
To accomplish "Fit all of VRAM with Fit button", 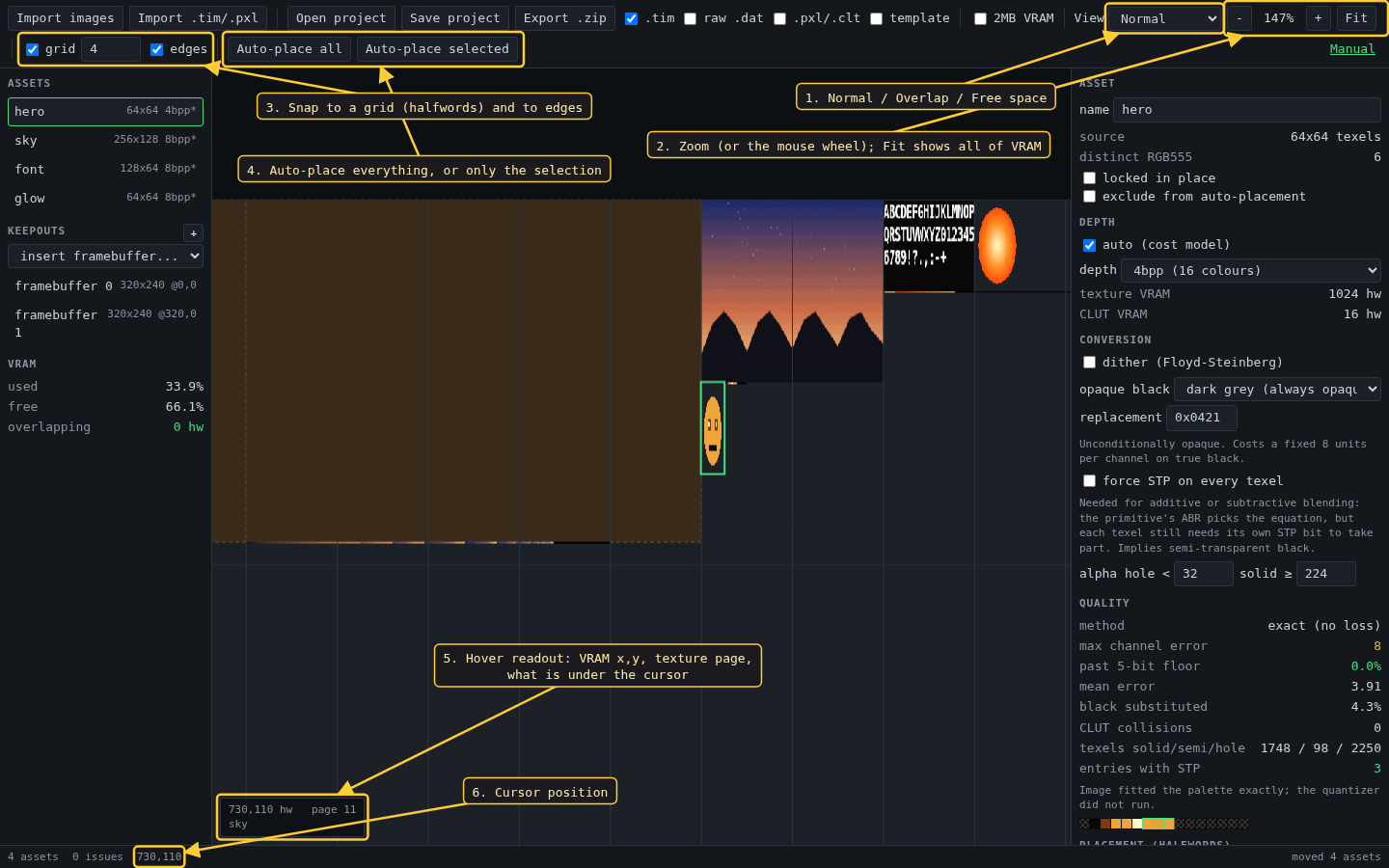I will 1356,18.
